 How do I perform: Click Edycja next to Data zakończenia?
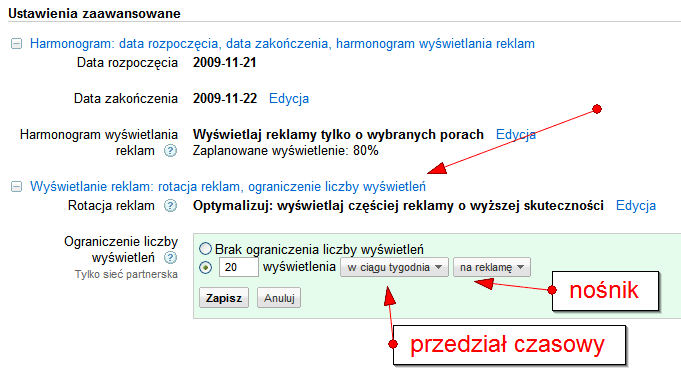click(289, 99)
